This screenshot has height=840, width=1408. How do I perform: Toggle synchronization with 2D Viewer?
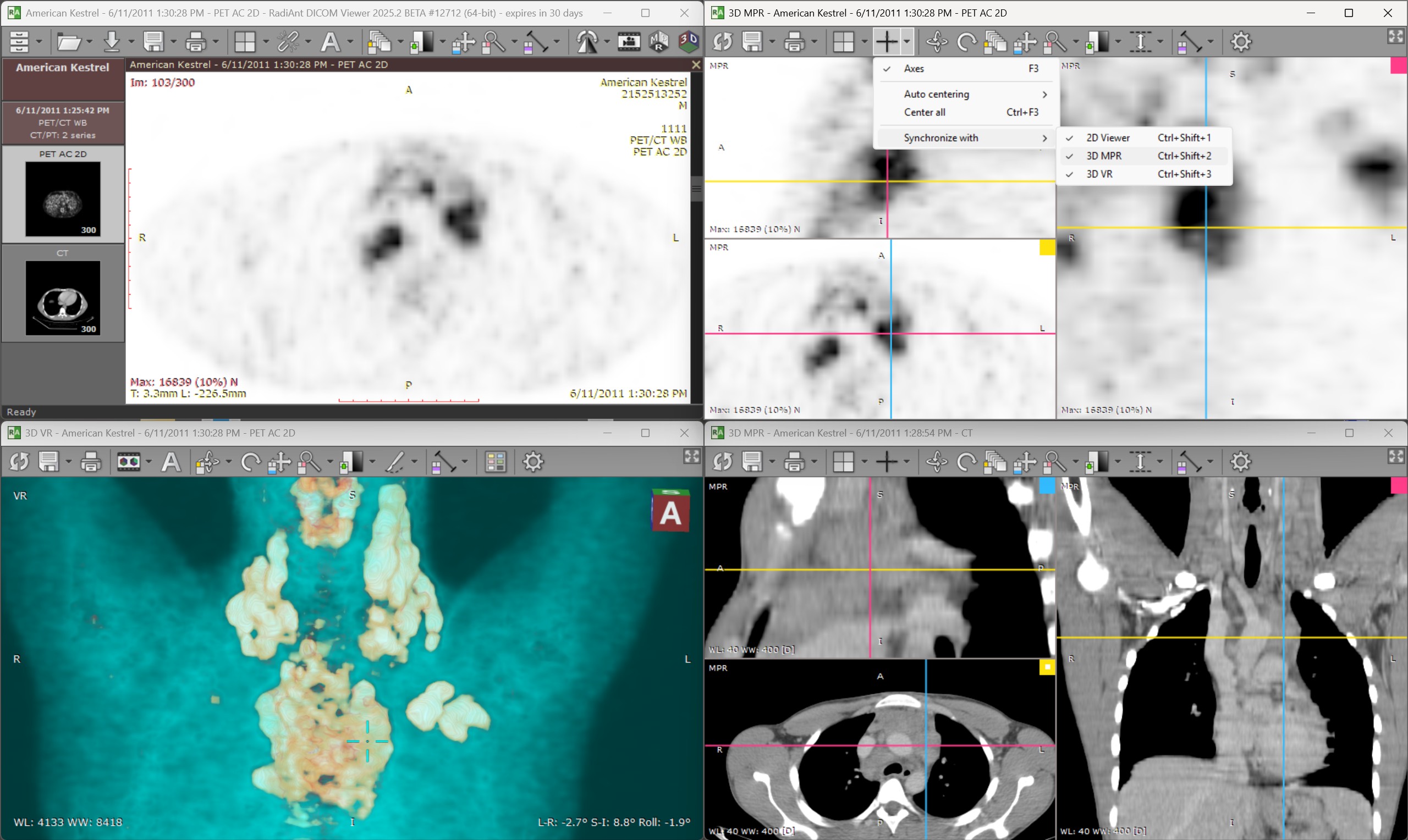[1143, 137]
